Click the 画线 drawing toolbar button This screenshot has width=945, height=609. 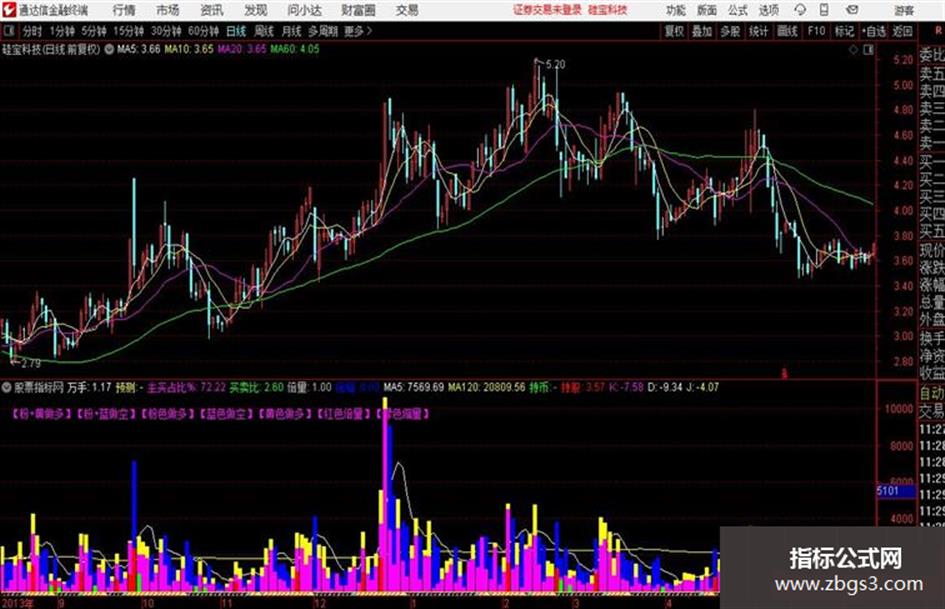coord(788,31)
